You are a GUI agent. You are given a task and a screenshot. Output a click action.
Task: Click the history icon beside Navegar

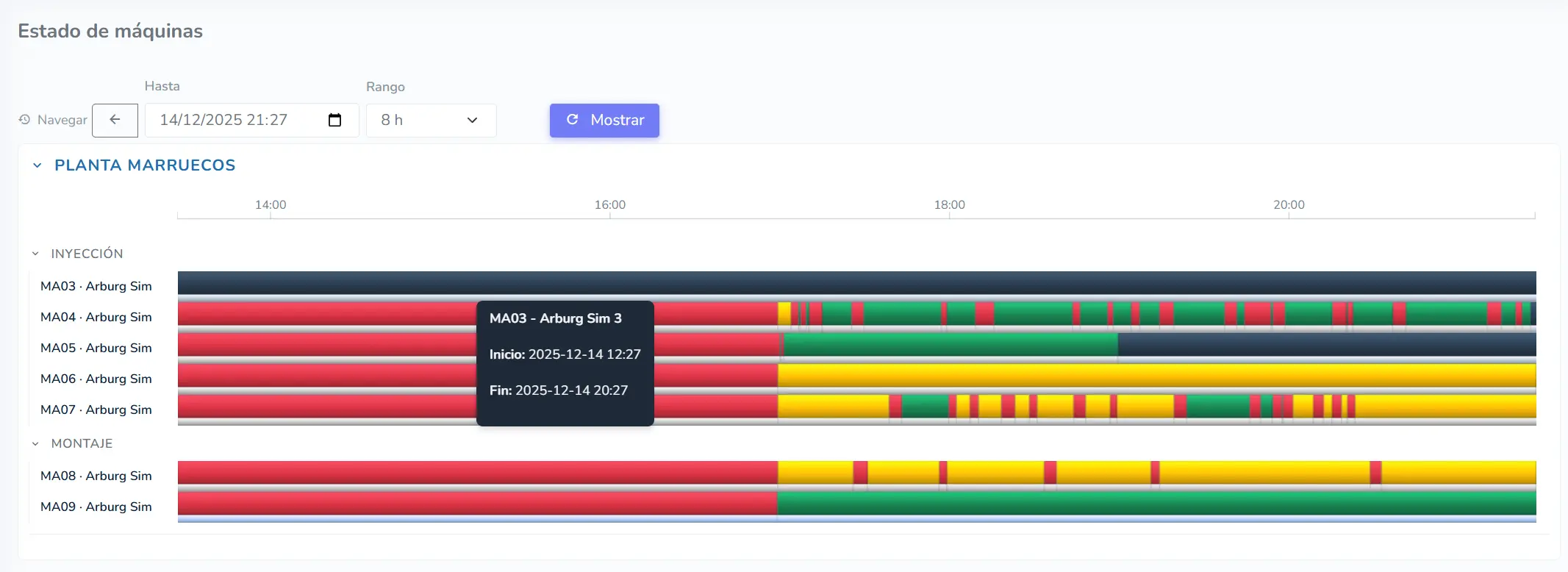pyautogui.click(x=24, y=120)
